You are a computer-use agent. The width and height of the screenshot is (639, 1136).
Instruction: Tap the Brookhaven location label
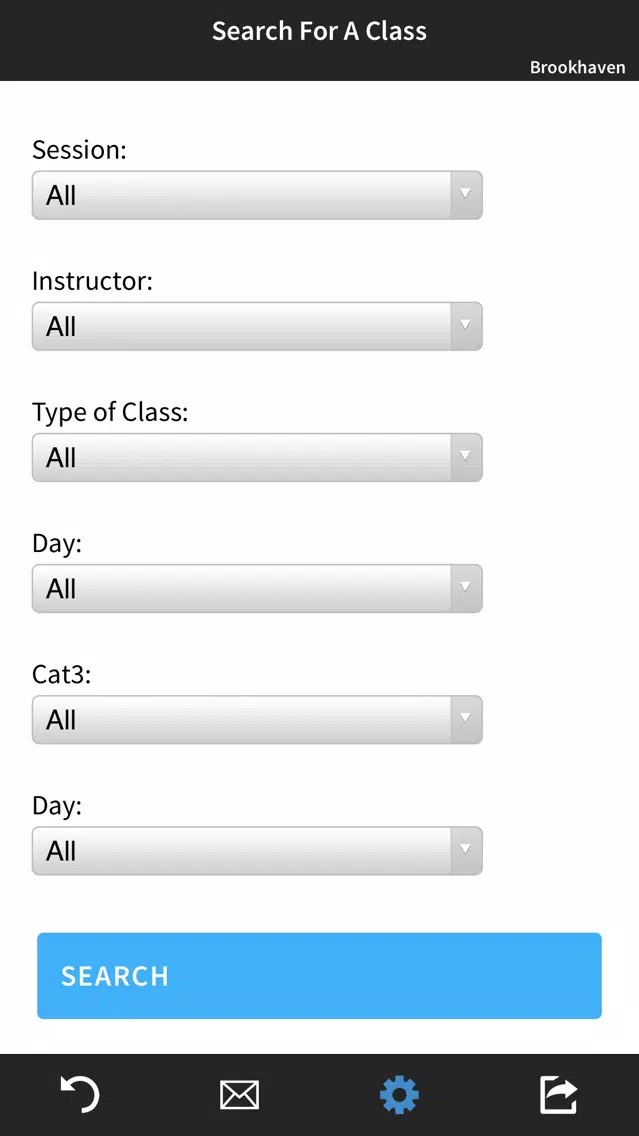577,67
